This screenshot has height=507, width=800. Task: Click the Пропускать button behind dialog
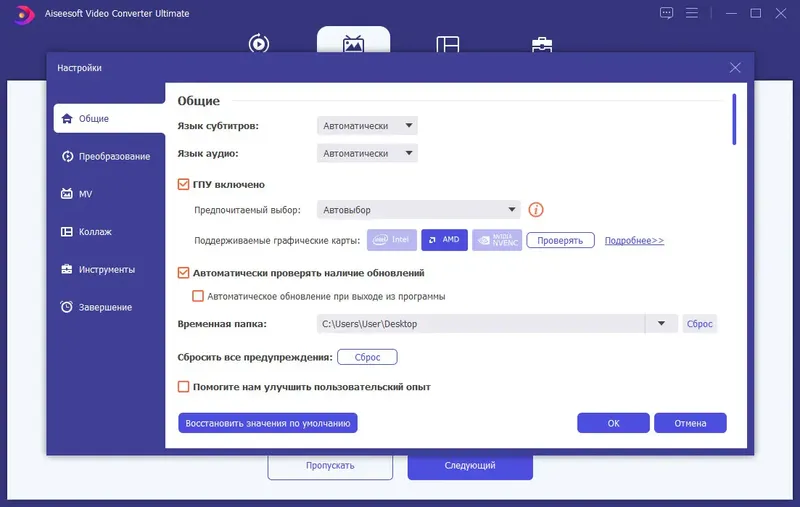330,466
